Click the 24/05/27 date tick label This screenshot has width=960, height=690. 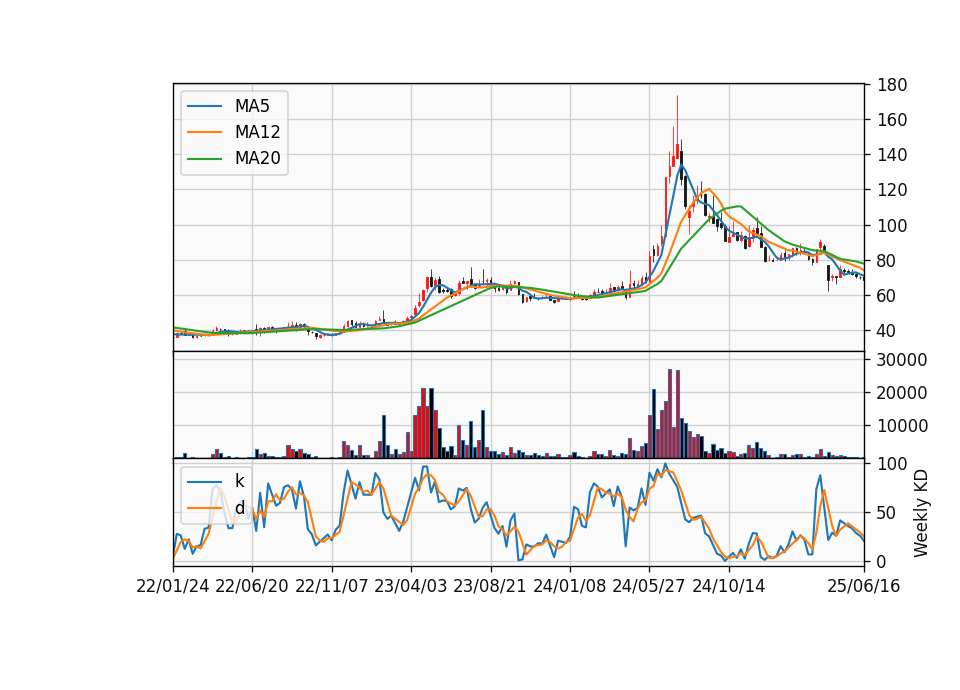coord(649,586)
